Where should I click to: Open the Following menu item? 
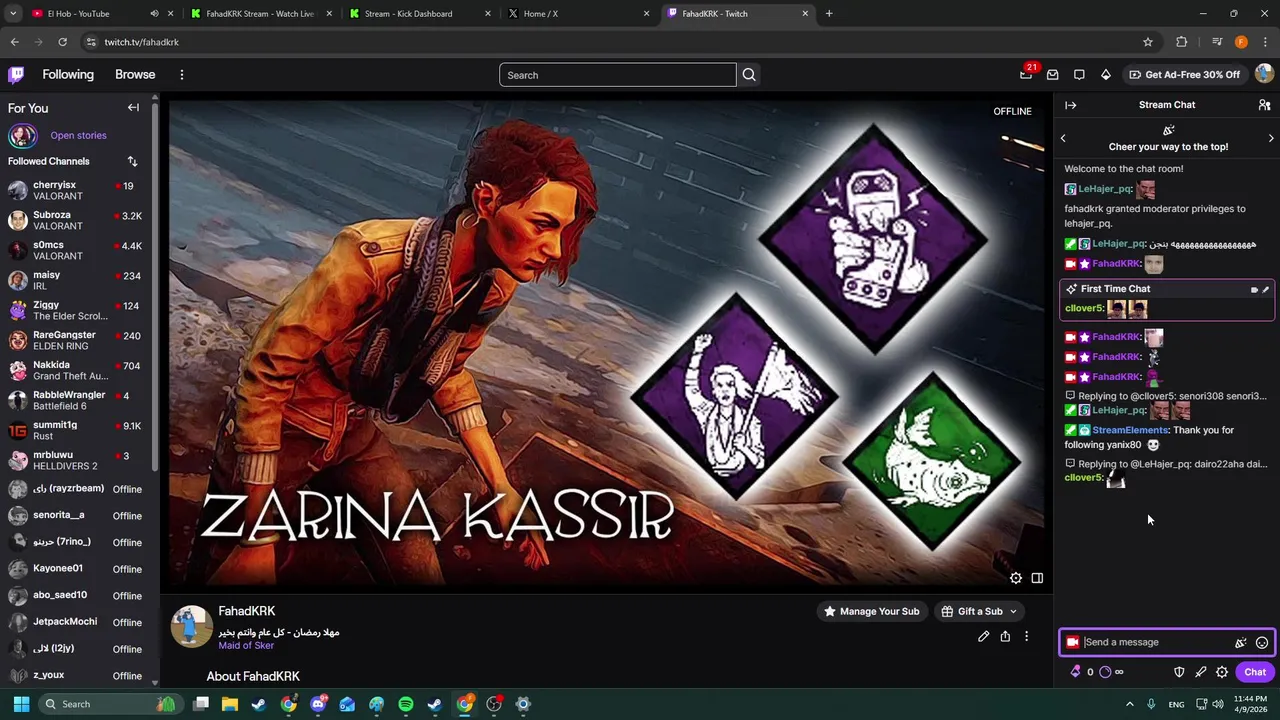tap(68, 75)
